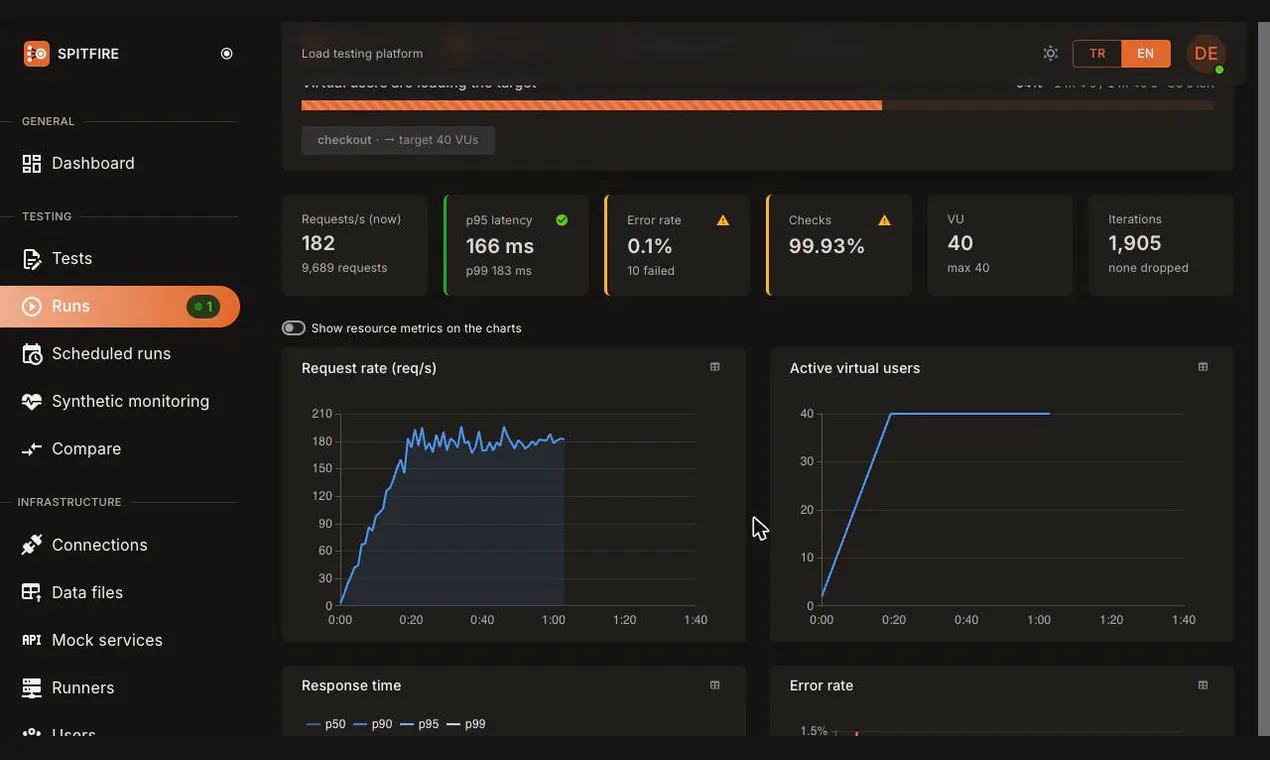Viewport: 1270px width, 760px height.
Task: Click the 10 failed text
Action: 651,271
